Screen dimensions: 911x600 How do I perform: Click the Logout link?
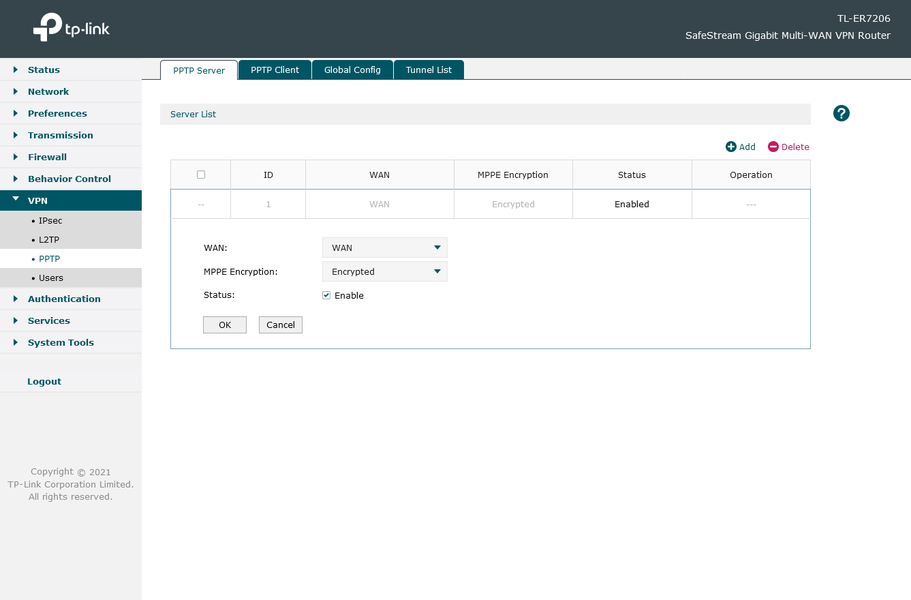click(44, 382)
